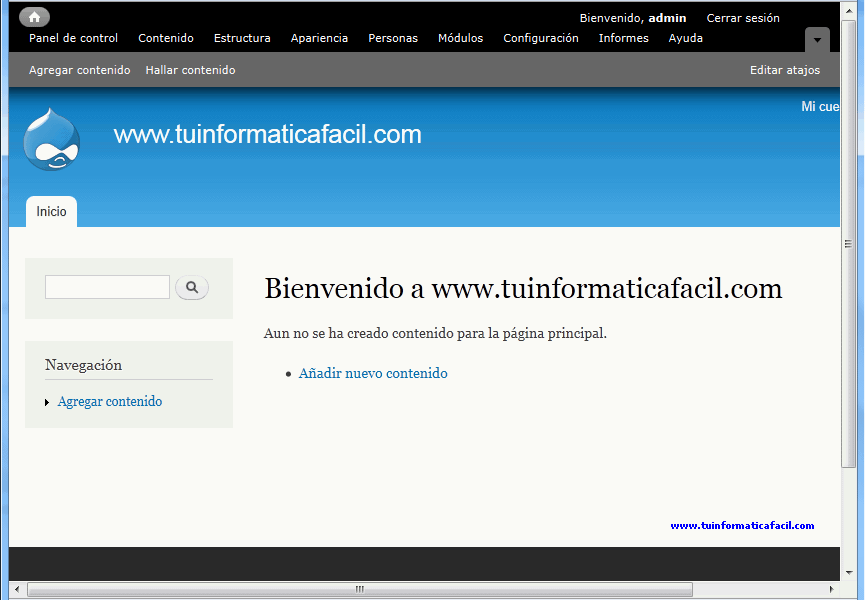865x600 pixels.
Task: Click the Navegación block heading
Action: 83,365
